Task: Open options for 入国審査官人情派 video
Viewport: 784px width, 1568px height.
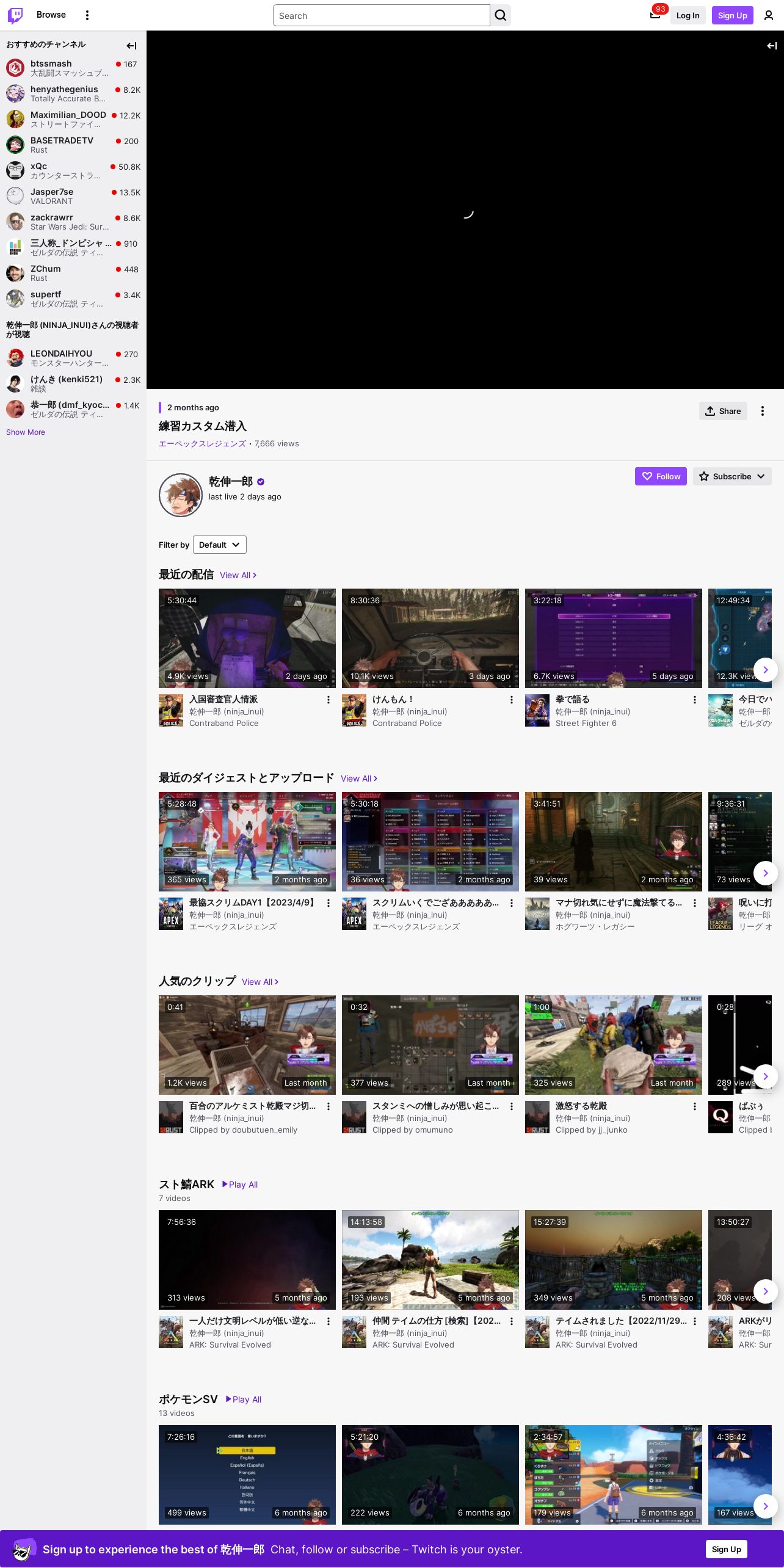Action: tap(328, 700)
